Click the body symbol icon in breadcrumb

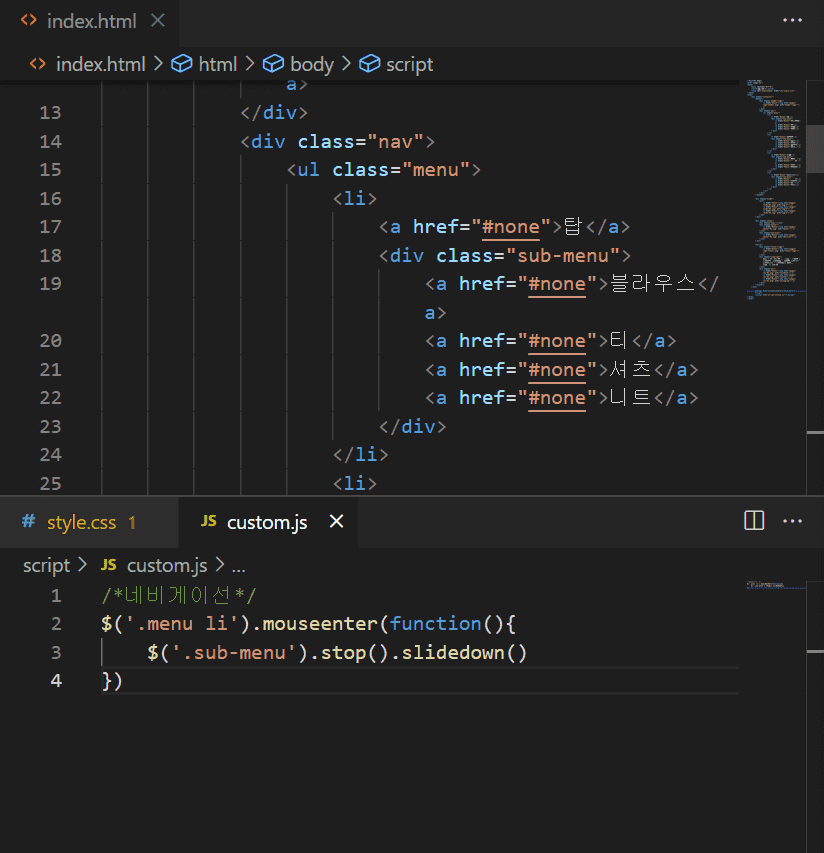pyautogui.click(x=273, y=64)
